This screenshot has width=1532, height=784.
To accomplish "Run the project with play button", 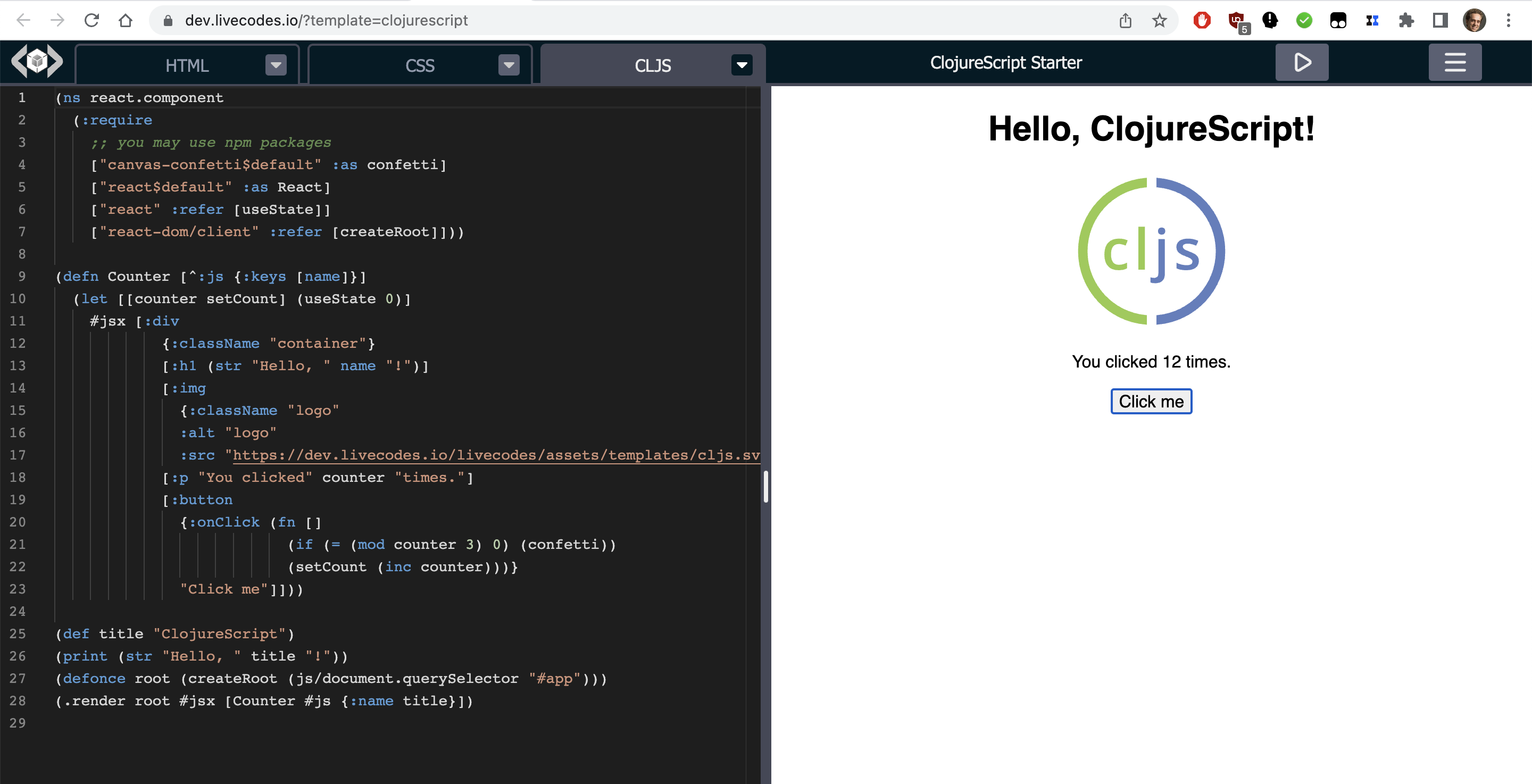I will pos(1301,62).
